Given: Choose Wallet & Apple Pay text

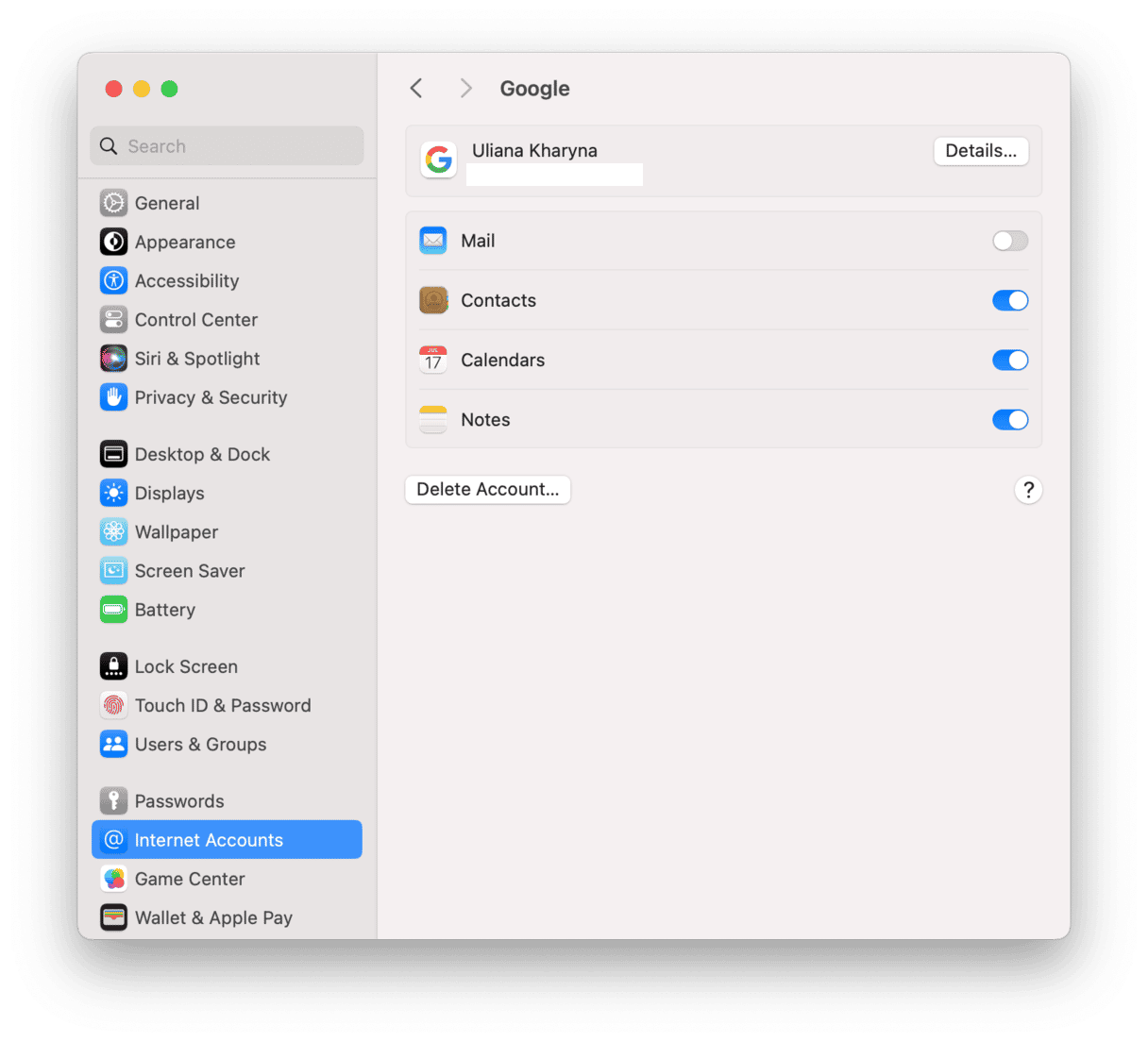Looking at the screenshot, I should [x=213, y=916].
